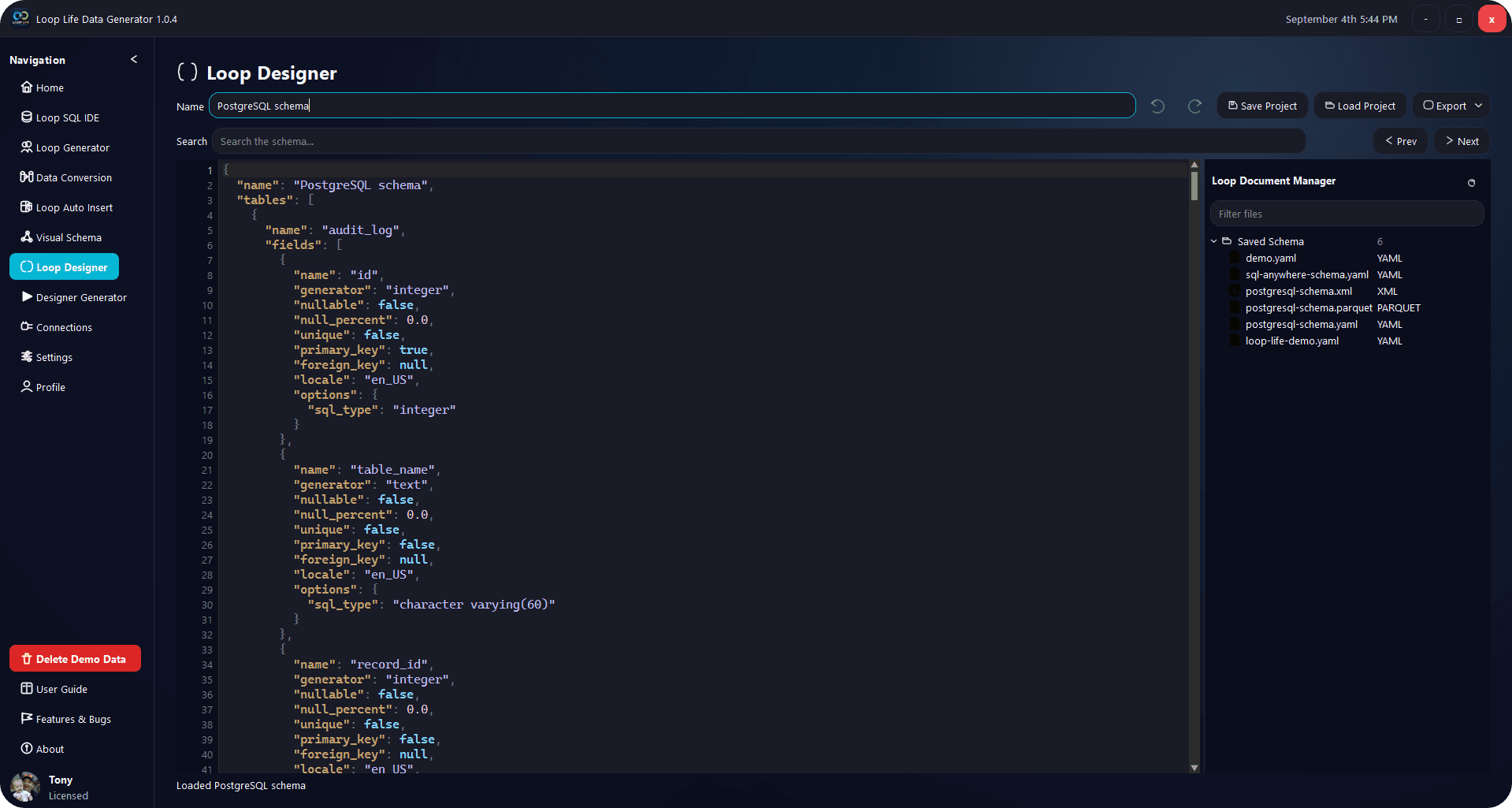This screenshot has height=808, width=1512.
Task: Select postgresql-schema.xml
Action: tap(1298, 291)
